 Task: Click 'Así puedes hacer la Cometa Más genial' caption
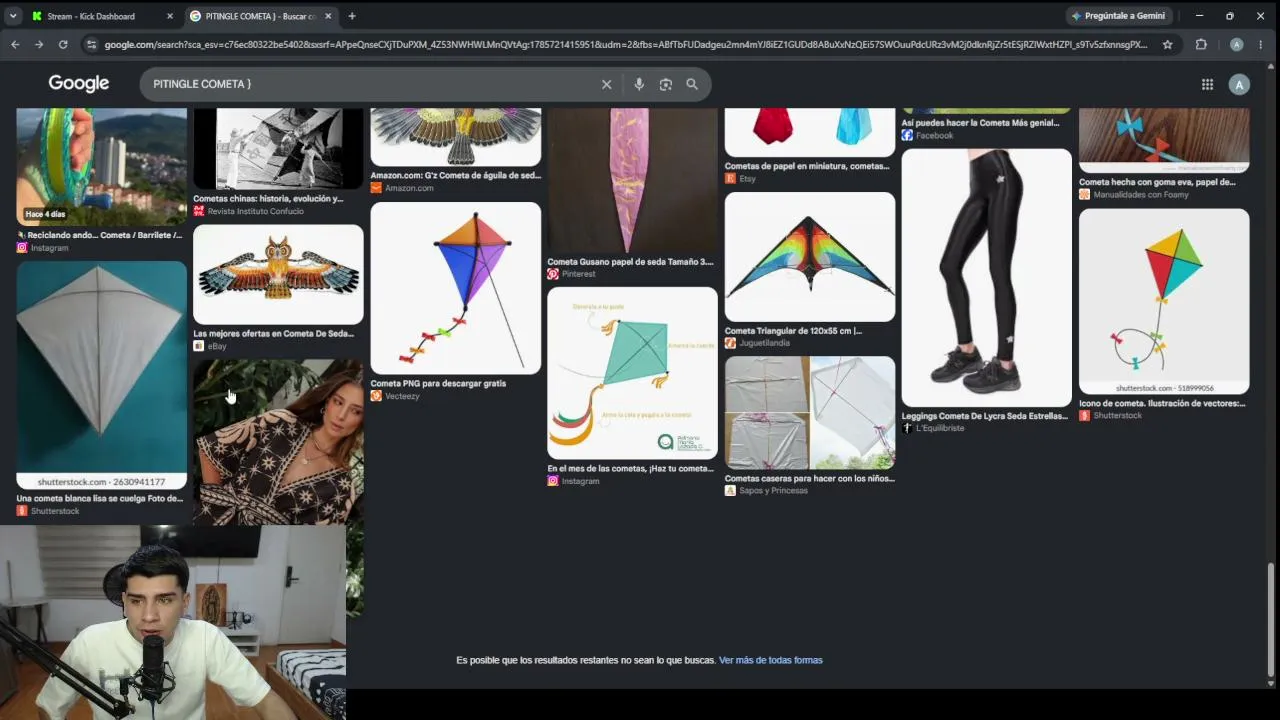point(980,123)
